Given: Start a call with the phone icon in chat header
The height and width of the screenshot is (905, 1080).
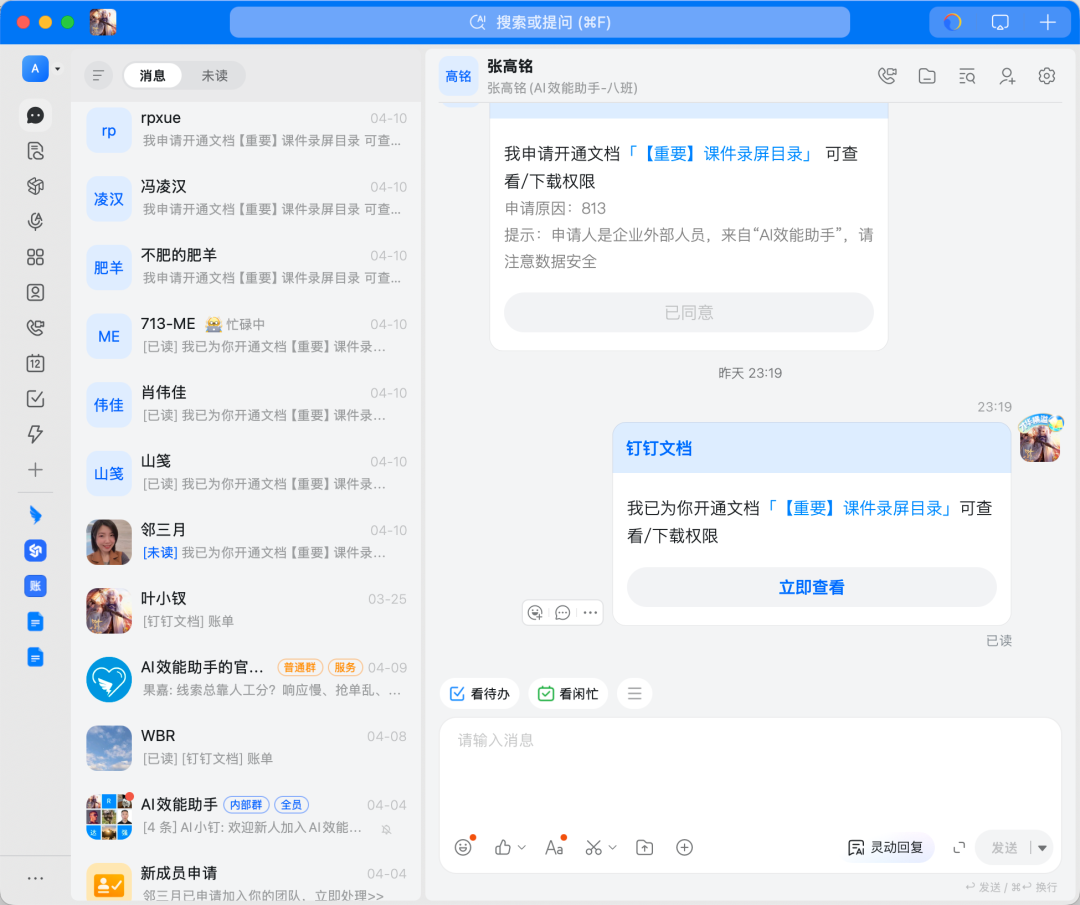Looking at the screenshot, I should click(x=886, y=75).
